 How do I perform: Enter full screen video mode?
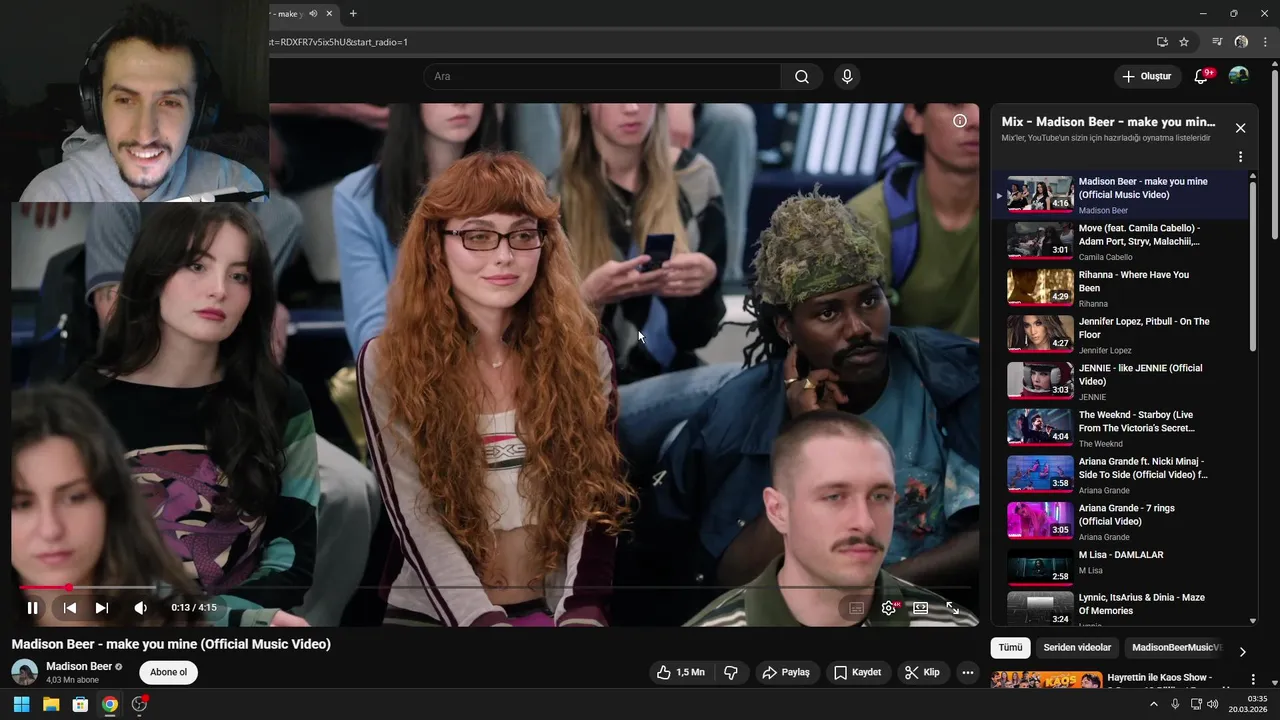pyautogui.click(x=953, y=607)
